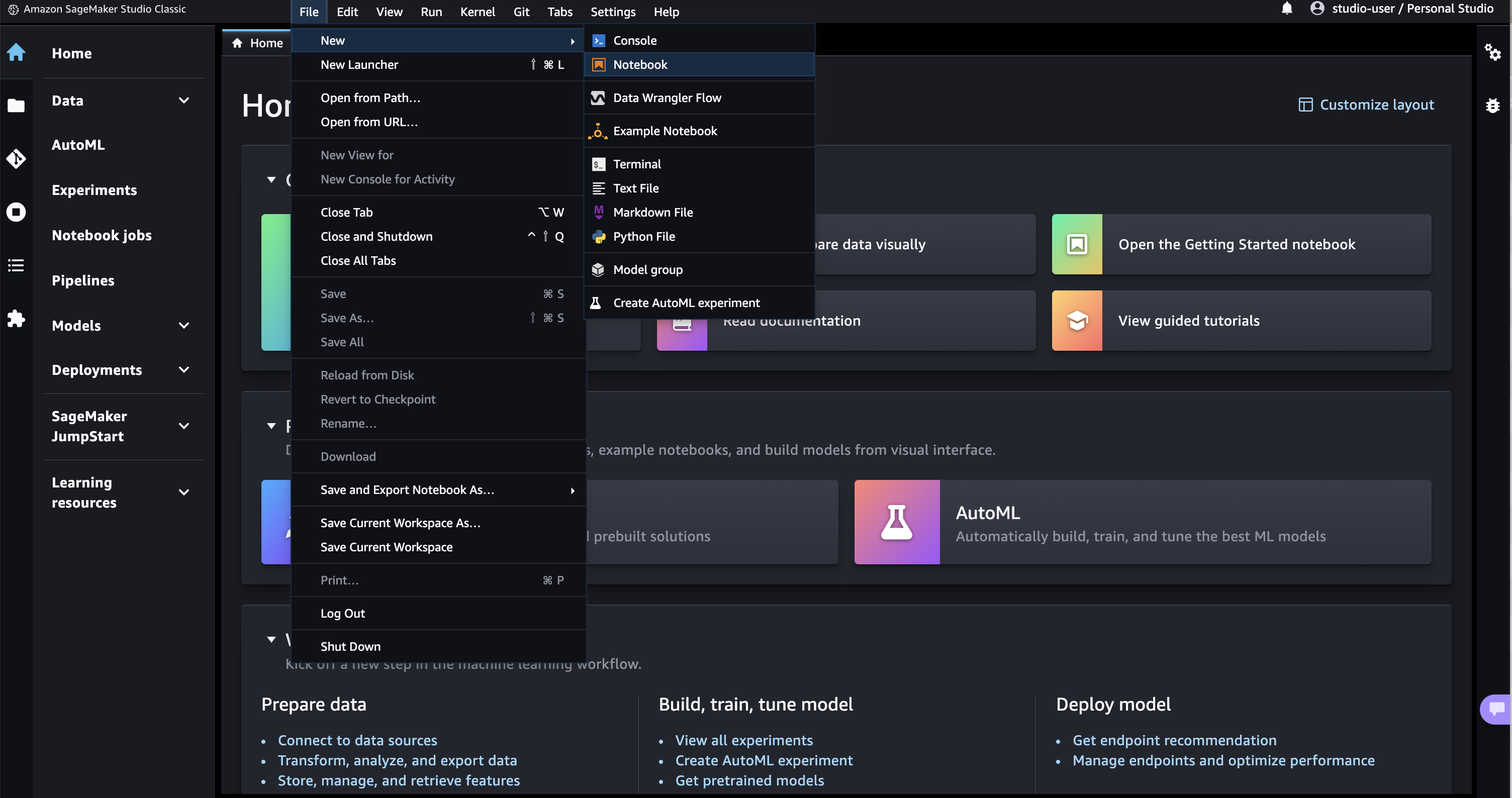This screenshot has width=1512, height=798.
Task: Open the Kernel menu
Action: coord(477,12)
